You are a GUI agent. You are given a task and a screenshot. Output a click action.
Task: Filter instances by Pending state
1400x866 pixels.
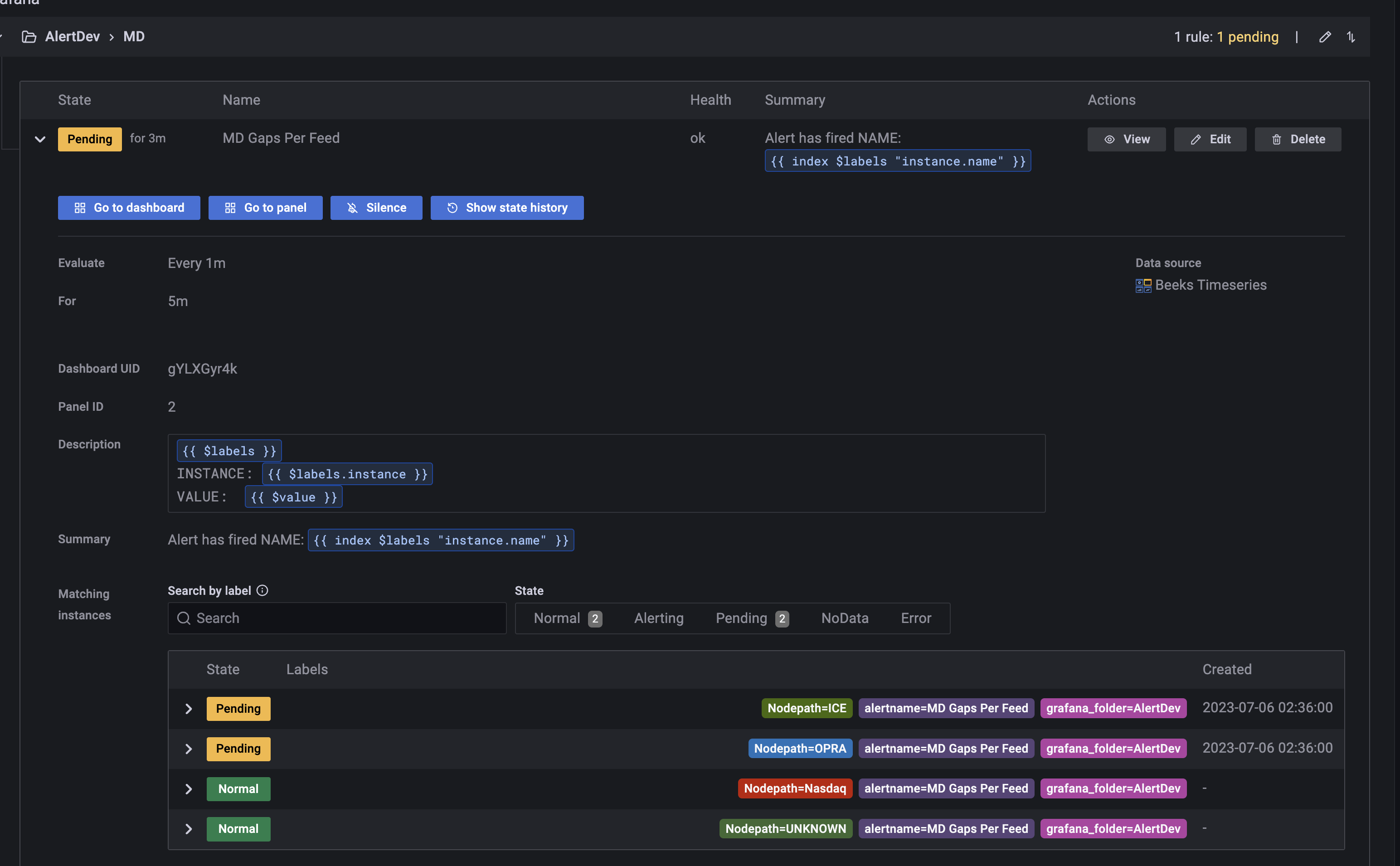tap(751, 618)
